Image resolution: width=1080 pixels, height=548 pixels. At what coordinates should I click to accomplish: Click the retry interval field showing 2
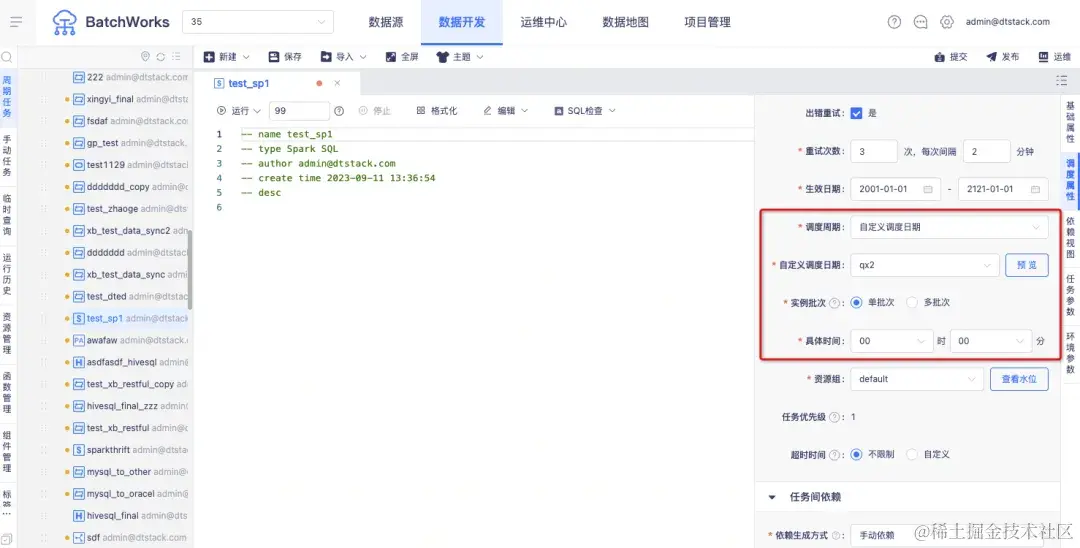pyautogui.click(x=986, y=151)
